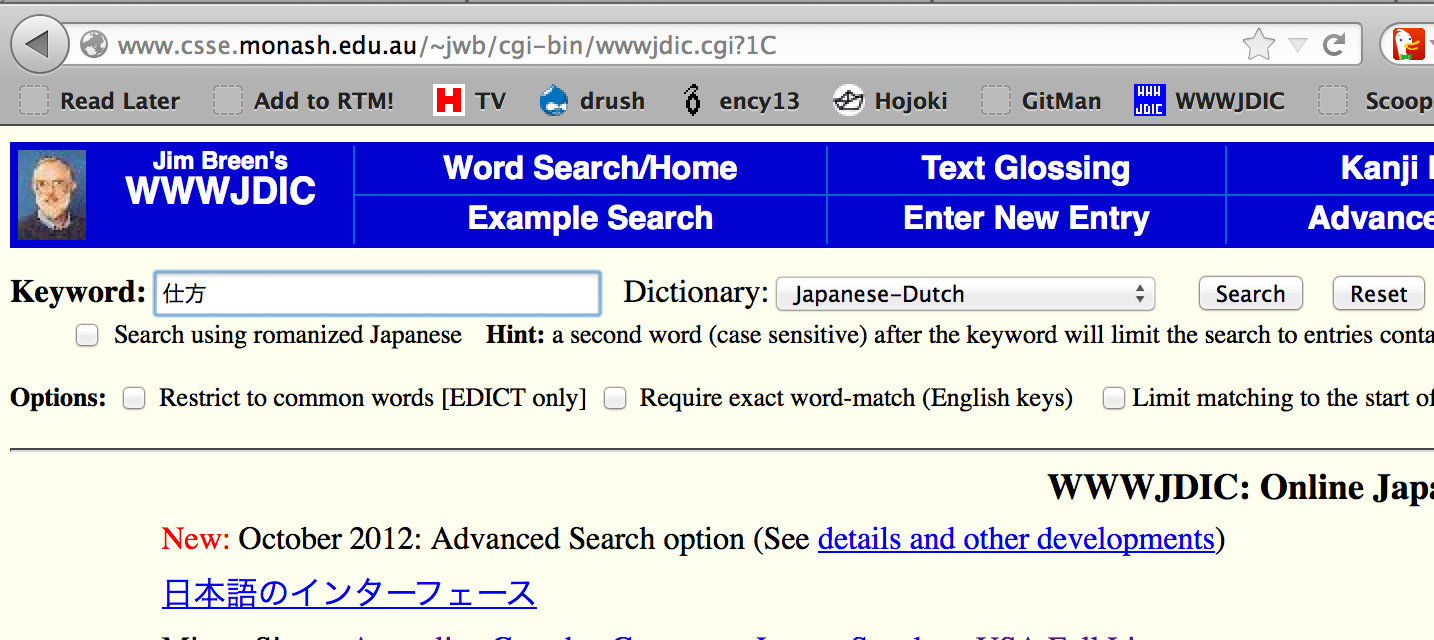
Task: Open URL history dropdown arrow in address bar
Action: pos(1297,45)
